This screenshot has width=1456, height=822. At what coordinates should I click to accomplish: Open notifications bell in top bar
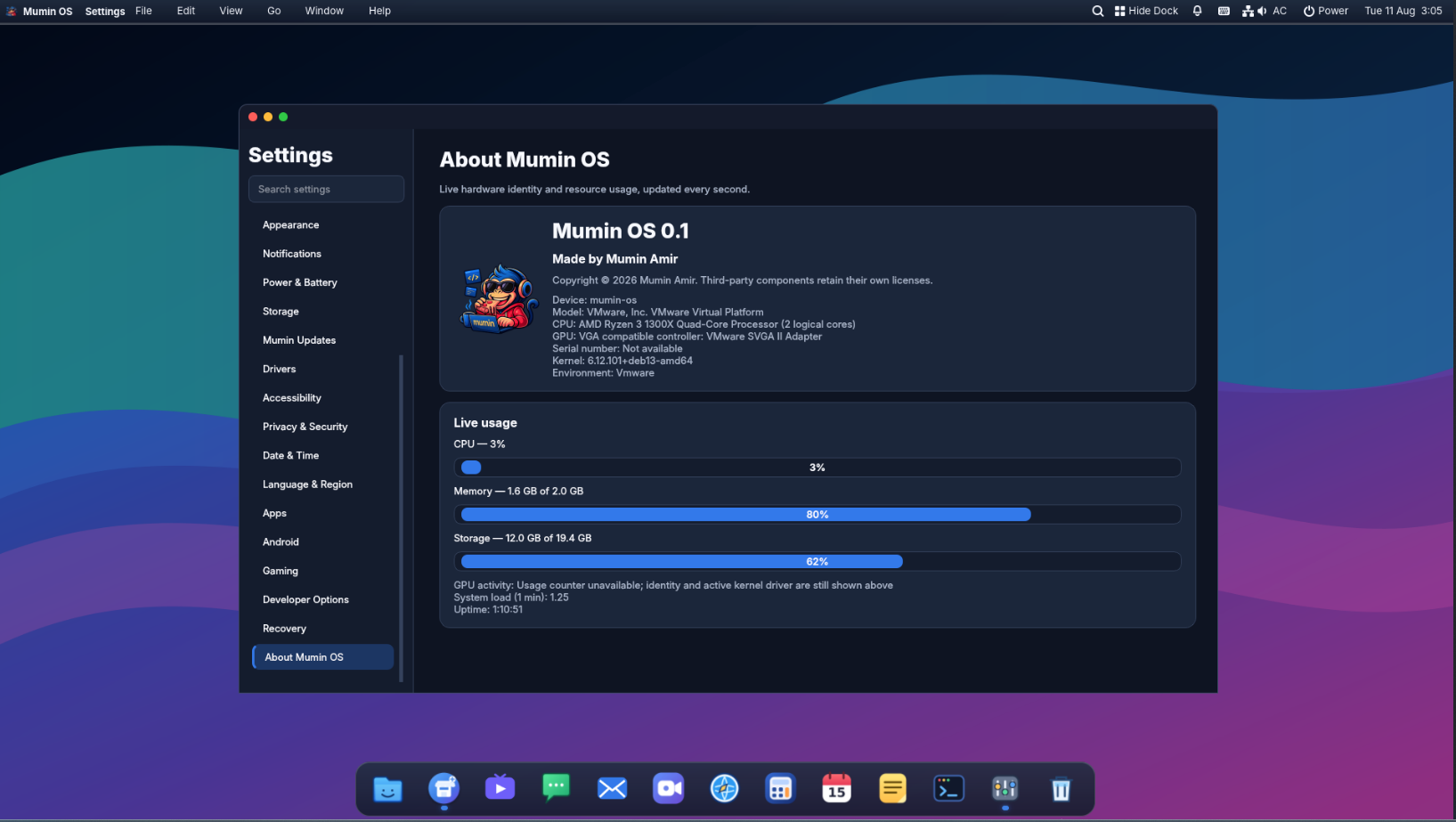tap(1198, 11)
